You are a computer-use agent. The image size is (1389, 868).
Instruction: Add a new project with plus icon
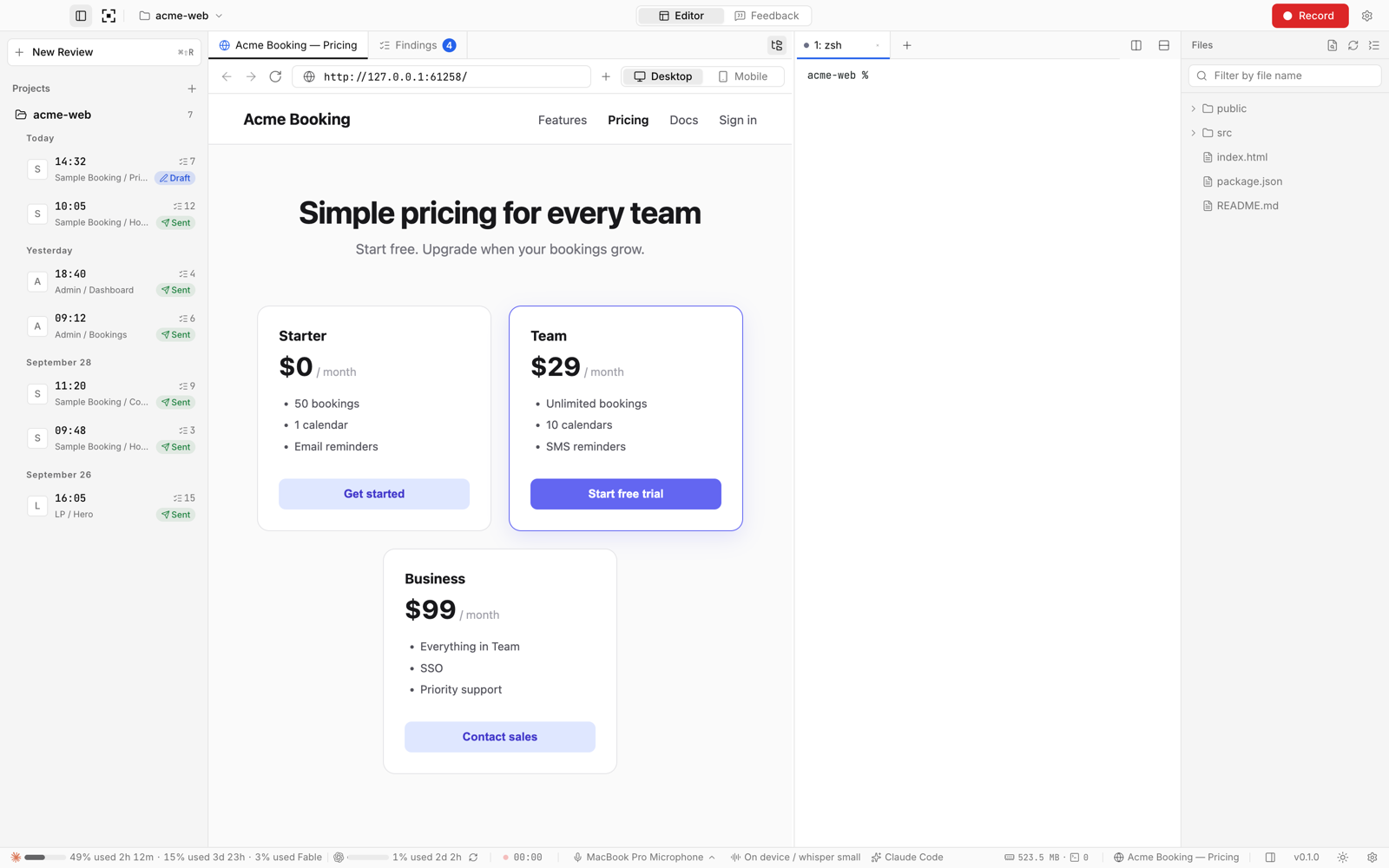pos(192,89)
